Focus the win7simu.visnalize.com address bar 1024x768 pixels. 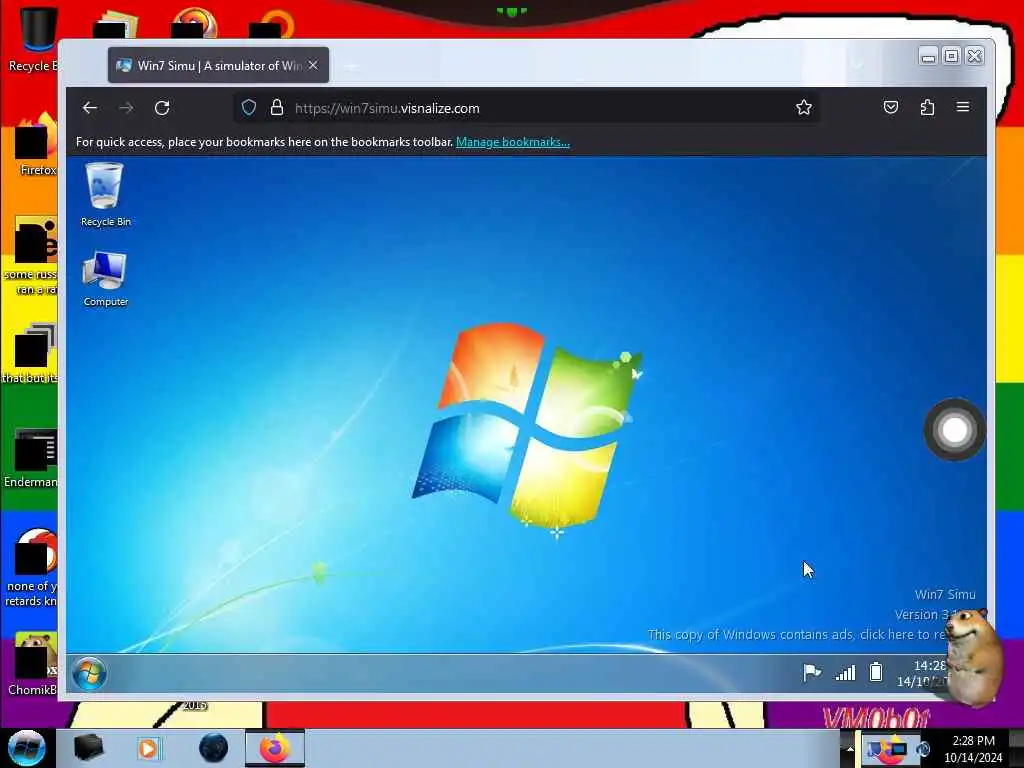(526, 108)
